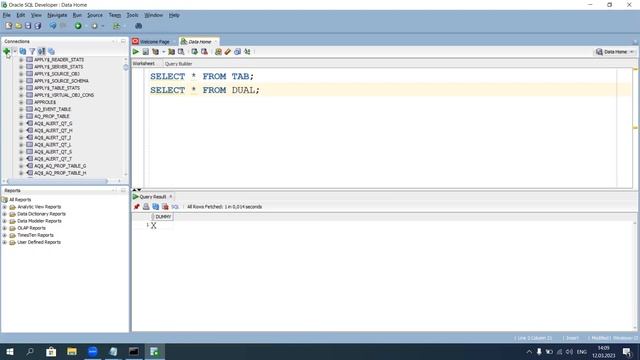Open the Tools menu
Viewport: 640px width, 360px height.
[132, 15]
